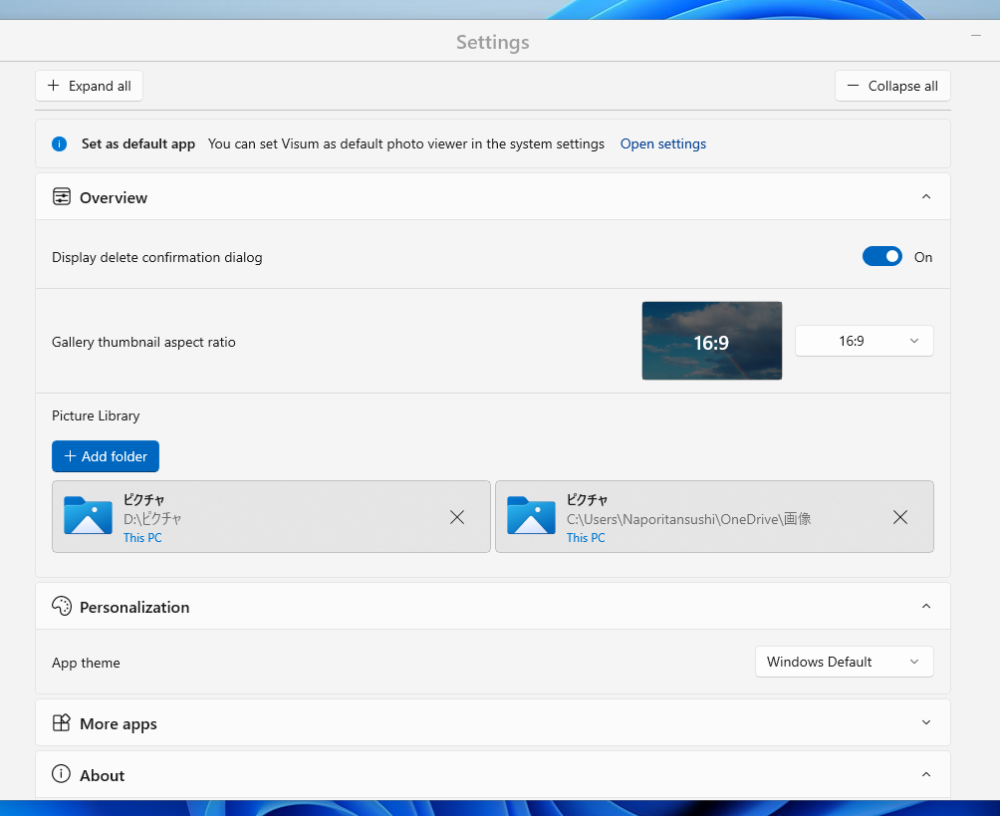Viewport: 1000px width, 816px height.
Task: Click the D:\ピクチャ folder icon
Action: point(88,516)
